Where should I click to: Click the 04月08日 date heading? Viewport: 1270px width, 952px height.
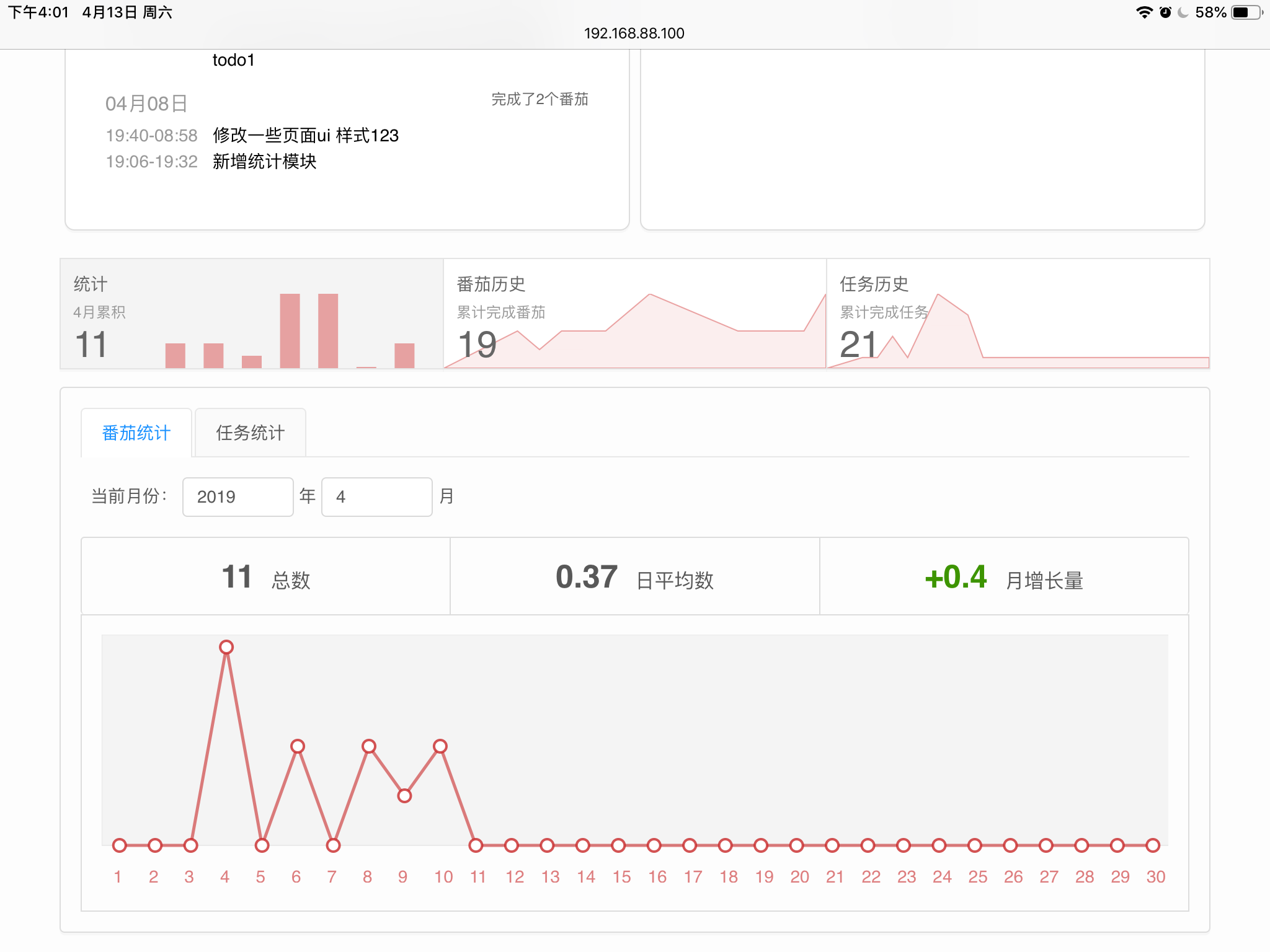(146, 104)
